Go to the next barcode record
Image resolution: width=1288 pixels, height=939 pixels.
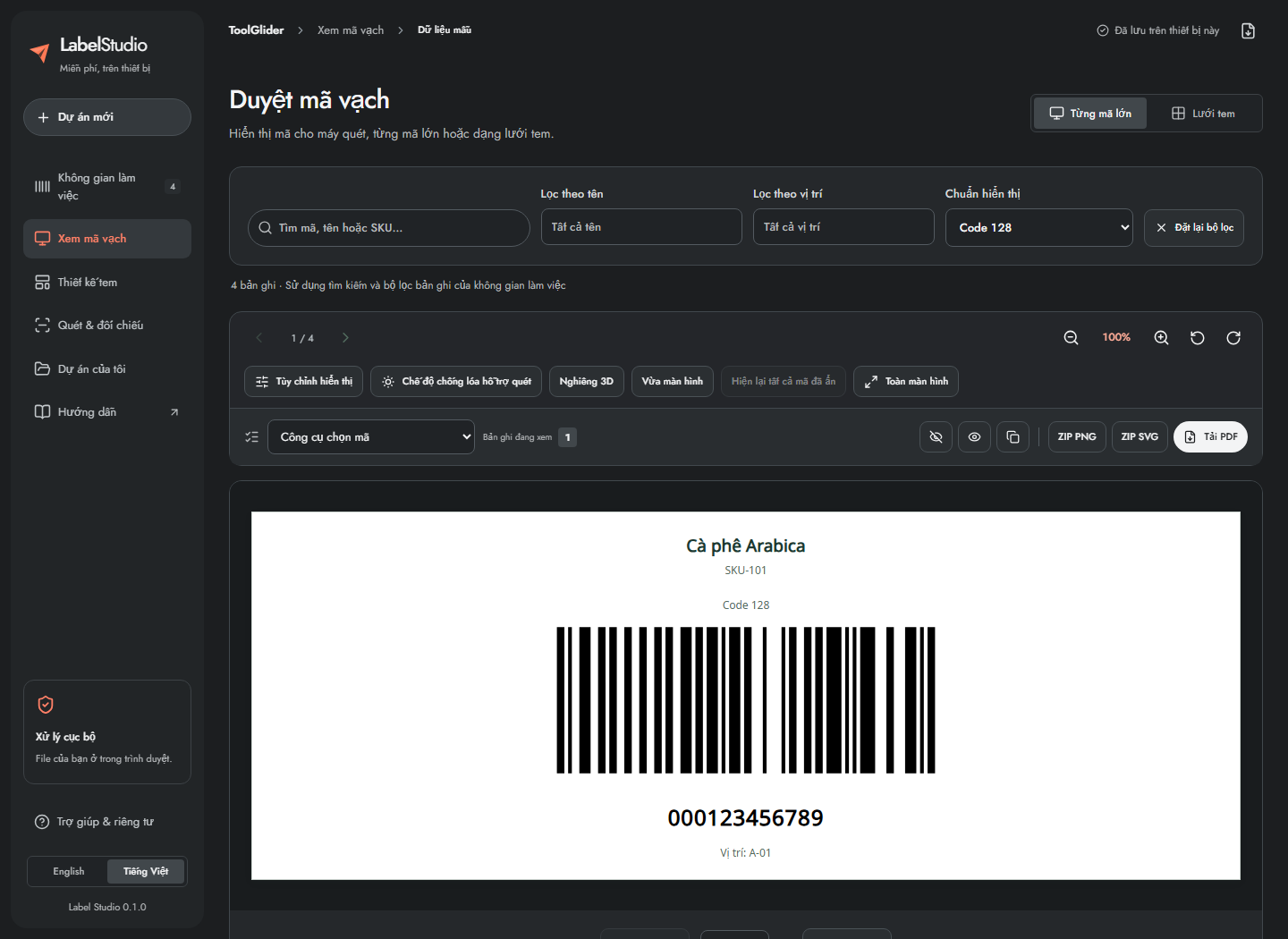click(x=345, y=338)
